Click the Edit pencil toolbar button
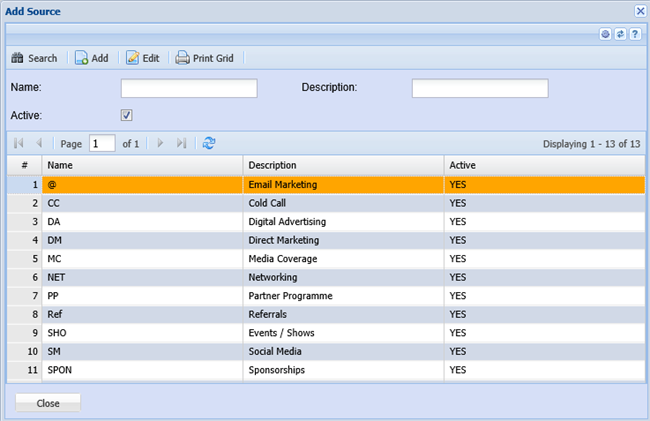650x421 pixels. [143, 58]
